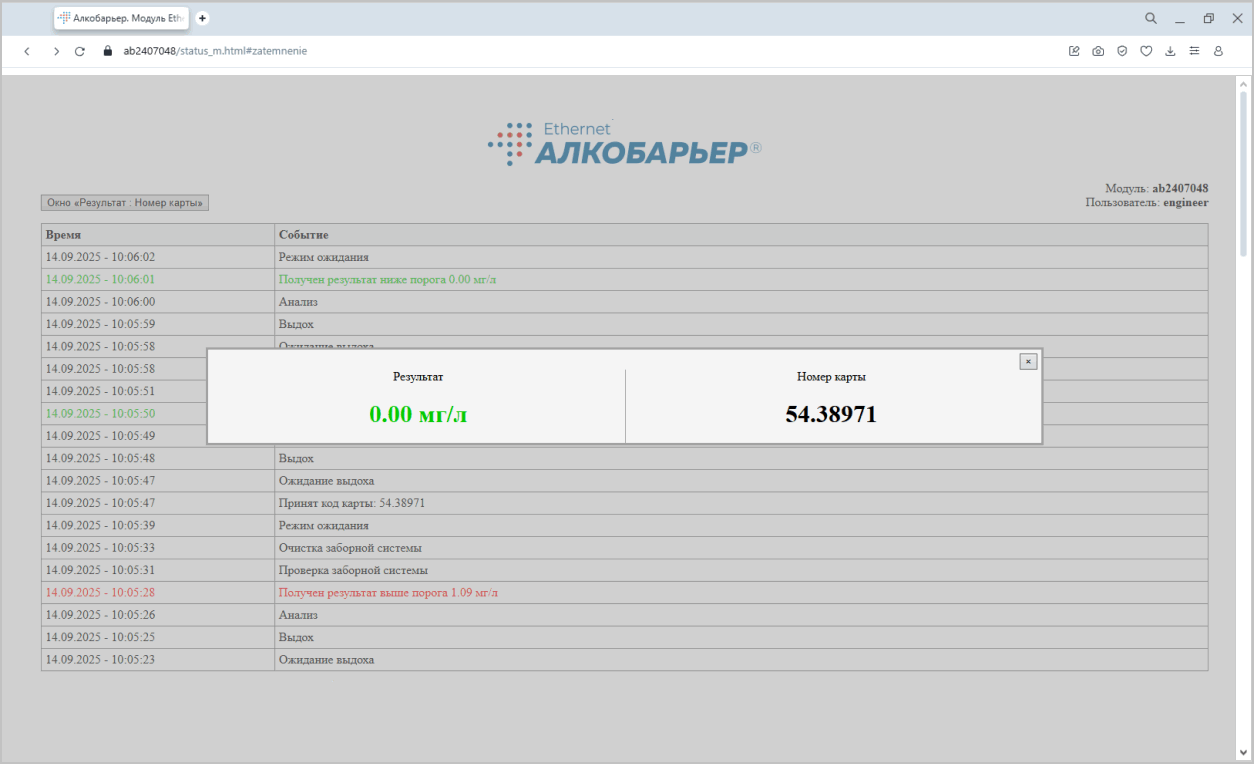The width and height of the screenshot is (1254, 764).
Task: Open the downloads icon
Action: (1170, 51)
